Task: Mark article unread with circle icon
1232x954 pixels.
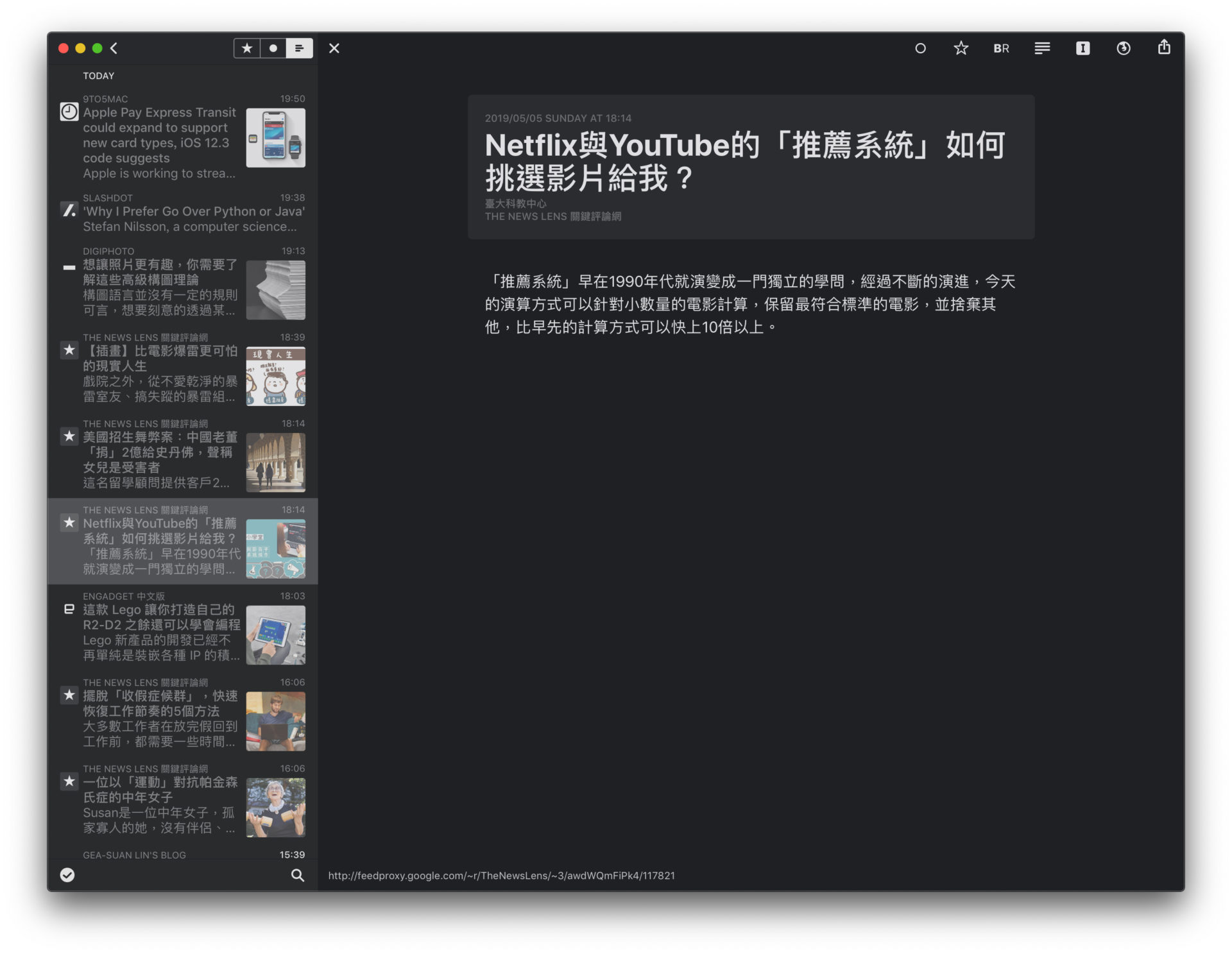Action: click(920, 48)
